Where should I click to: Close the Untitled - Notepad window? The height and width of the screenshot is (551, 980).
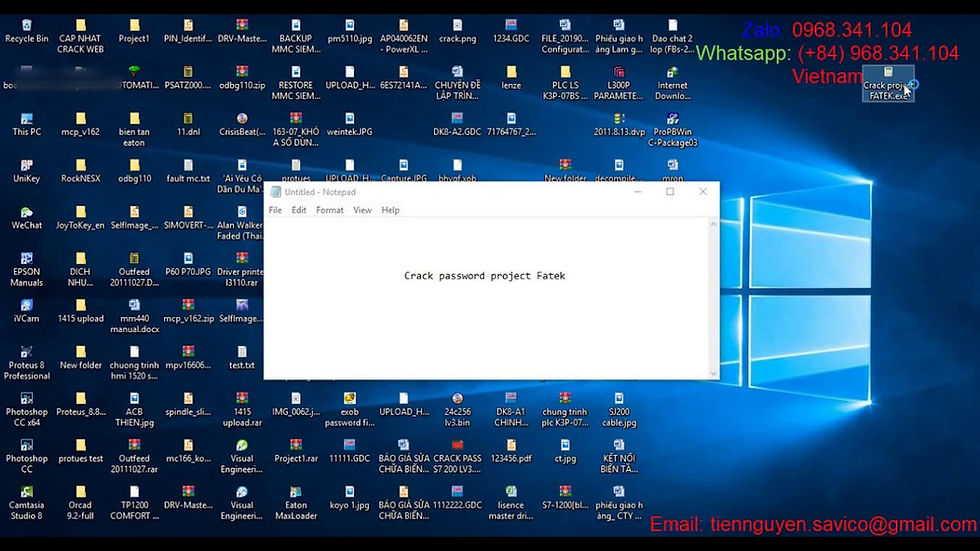point(703,191)
